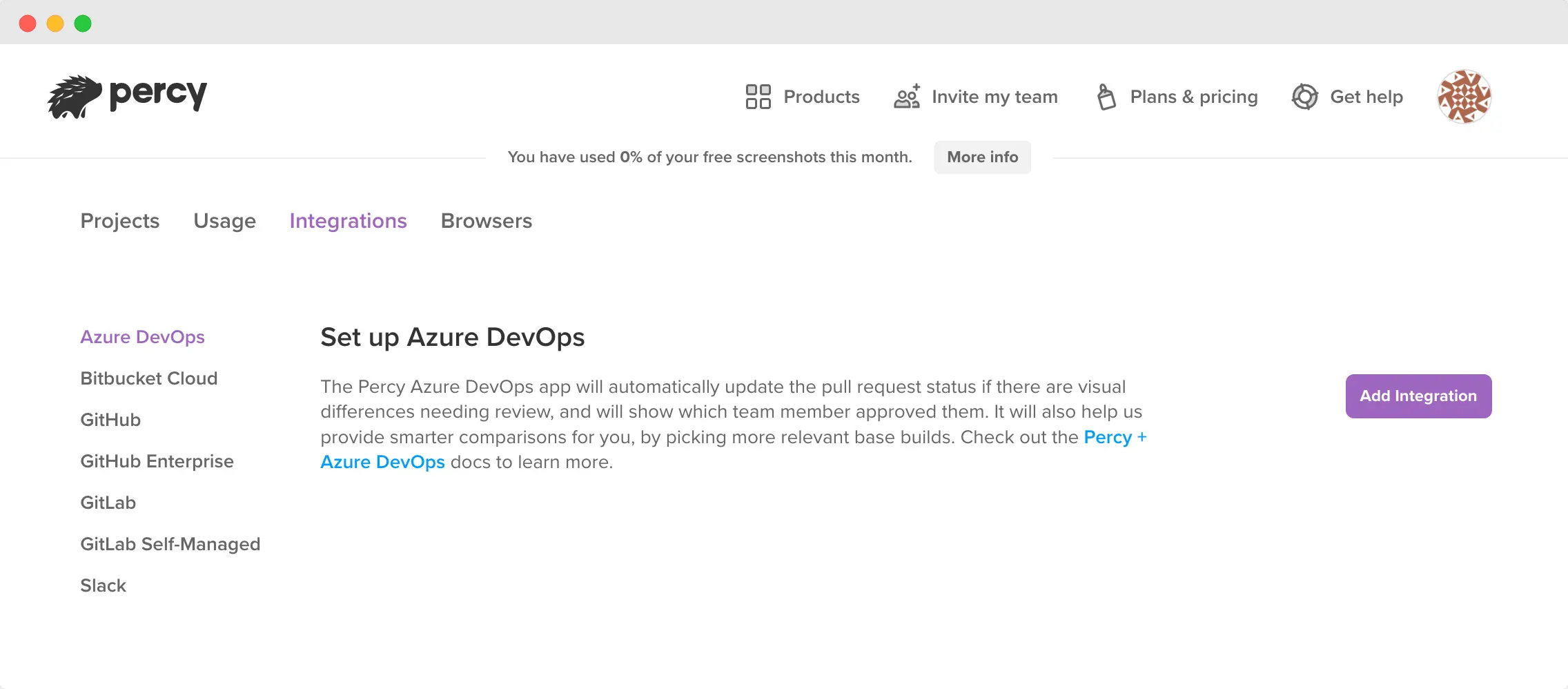Image resolution: width=1568 pixels, height=689 pixels.
Task: Switch to the Projects tab
Action: coord(120,221)
